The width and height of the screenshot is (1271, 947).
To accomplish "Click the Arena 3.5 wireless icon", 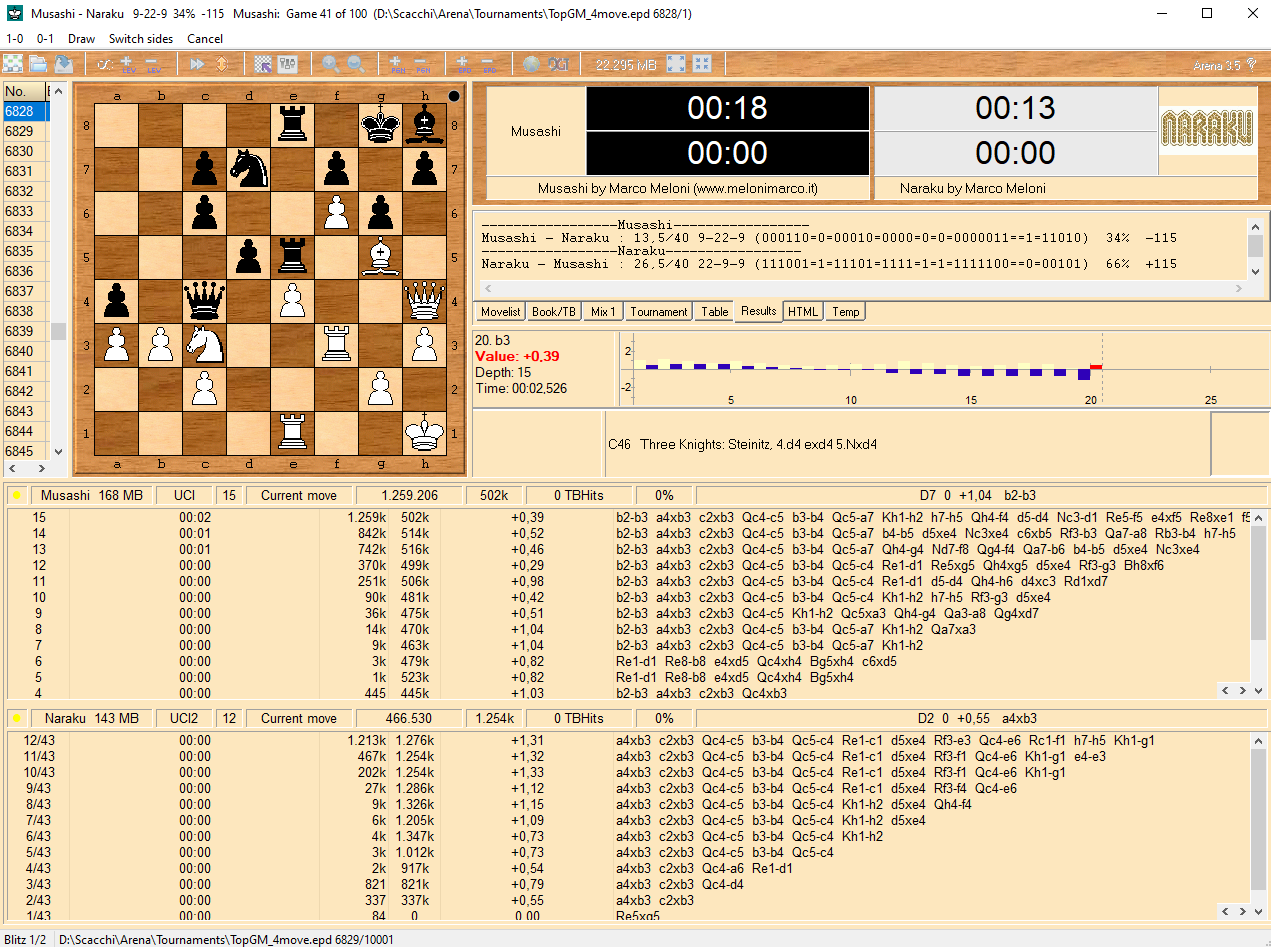I will point(1251,64).
